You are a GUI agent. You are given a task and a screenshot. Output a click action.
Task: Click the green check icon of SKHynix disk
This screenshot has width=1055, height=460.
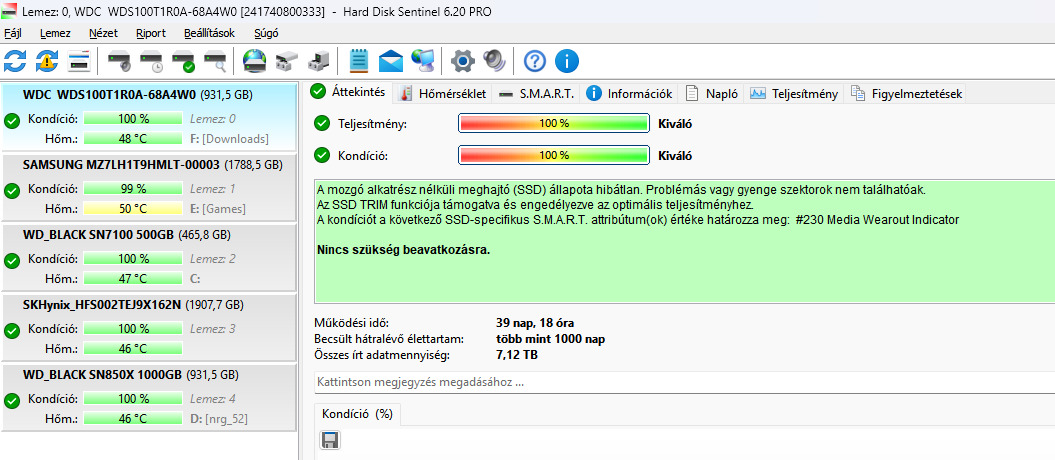11,331
